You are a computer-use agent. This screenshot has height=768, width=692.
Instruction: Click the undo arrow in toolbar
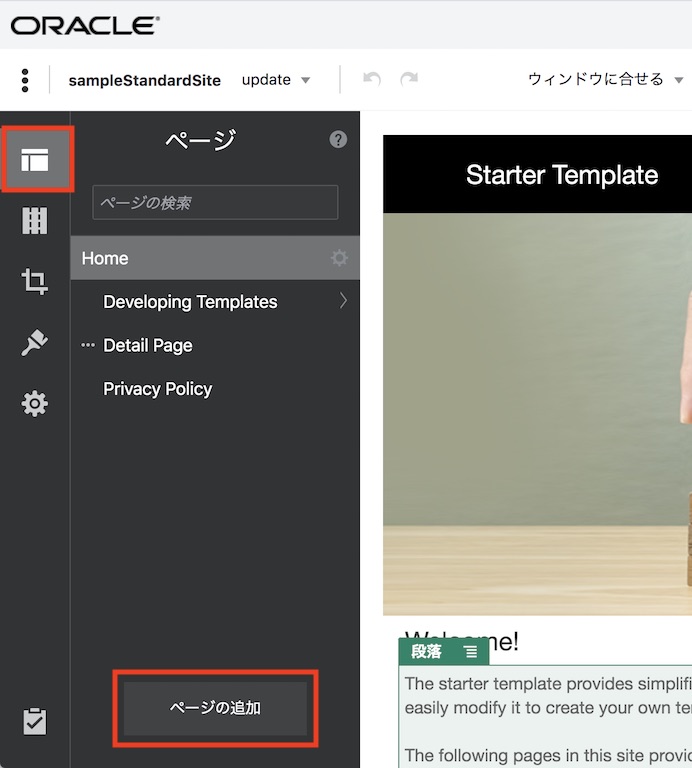372,80
